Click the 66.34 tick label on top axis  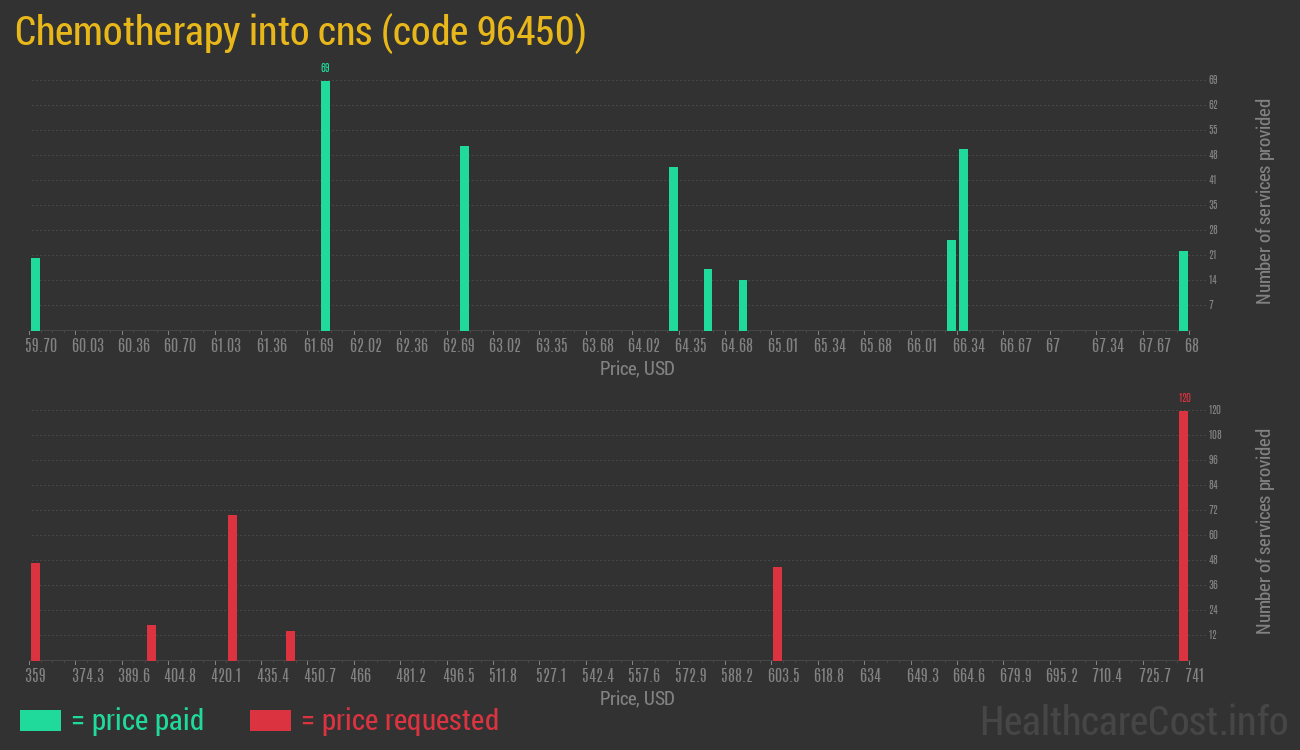pos(968,346)
